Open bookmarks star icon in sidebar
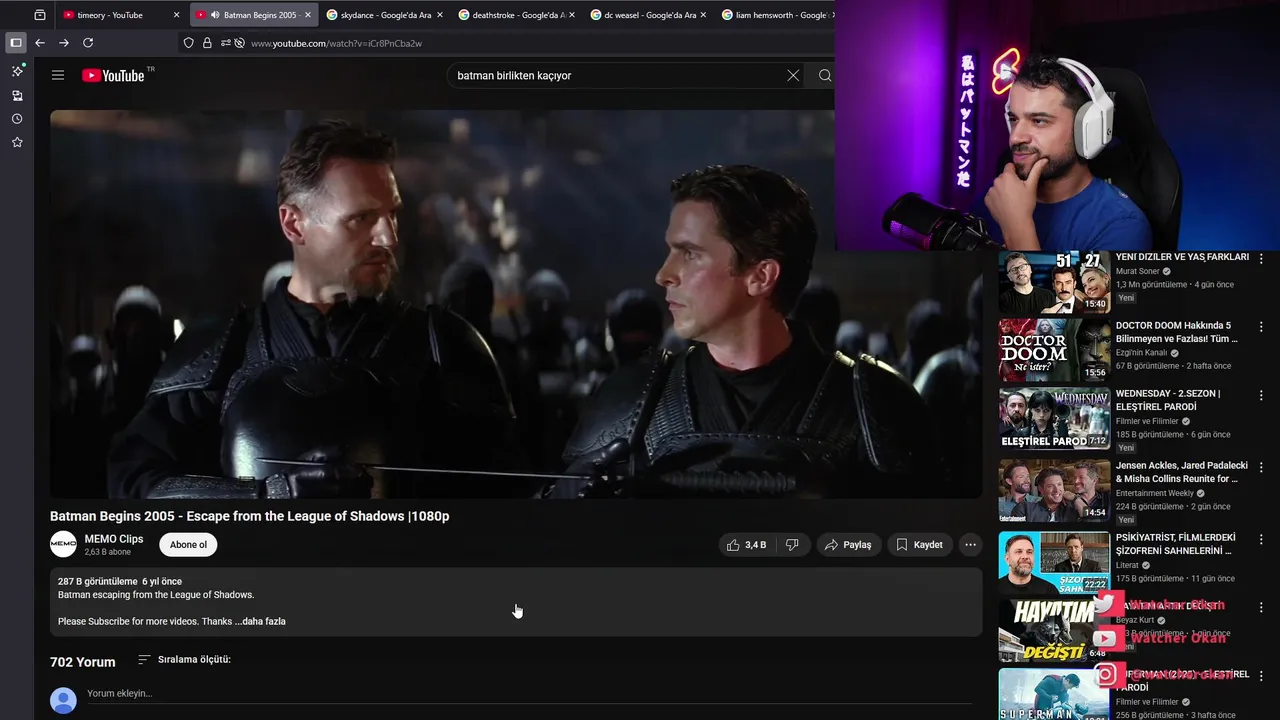Image resolution: width=1280 pixels, height=720 pixels. point(17,143)
